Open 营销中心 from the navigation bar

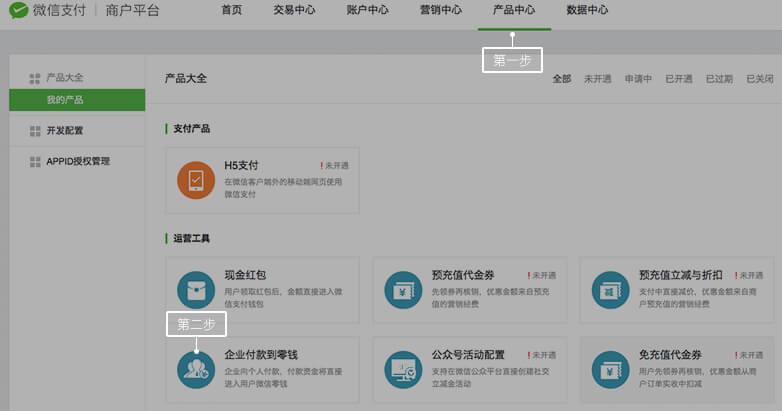point(440,11)
